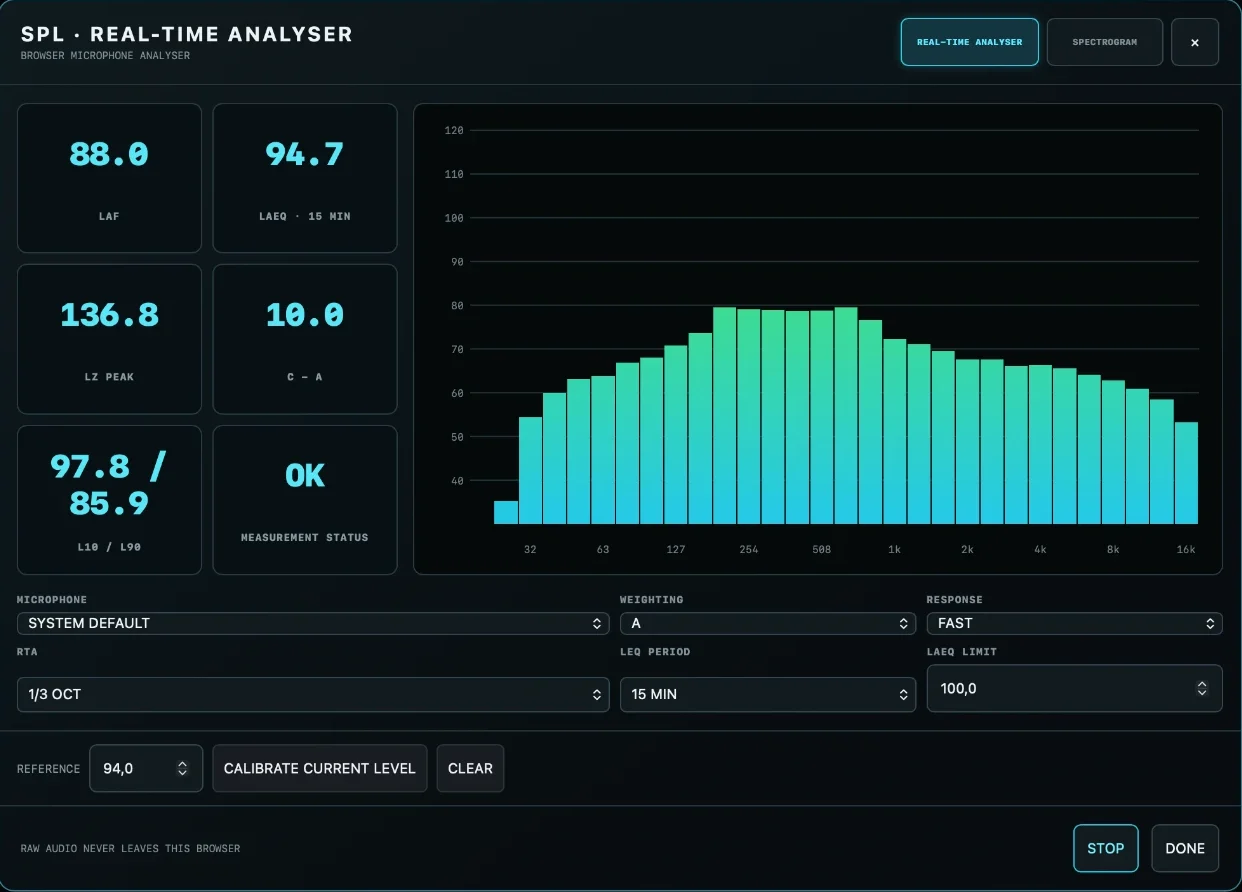Click the 127 frequency axis label
The image size is (1242, 892).
676,550
